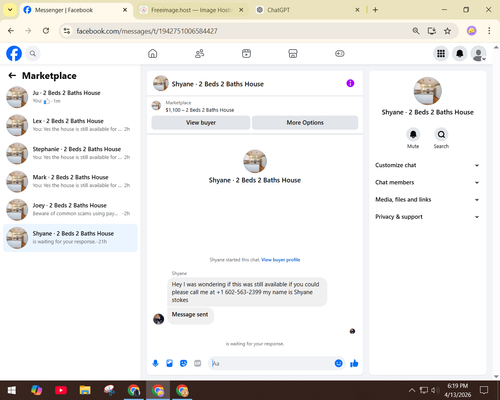This screenshot has height=400, width=500.
Task: Open the Windows Start menu
Action: point(12,390)
